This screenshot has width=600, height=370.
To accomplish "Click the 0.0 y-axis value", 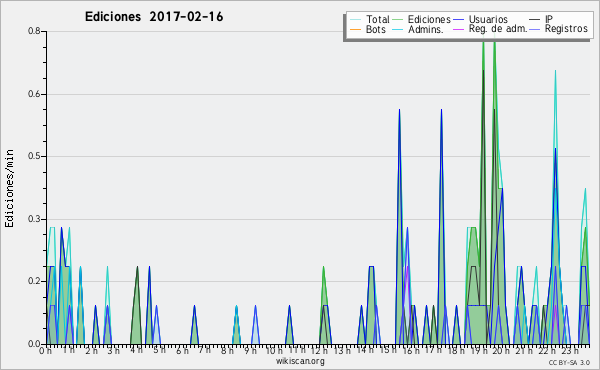I will click(34, 344).
